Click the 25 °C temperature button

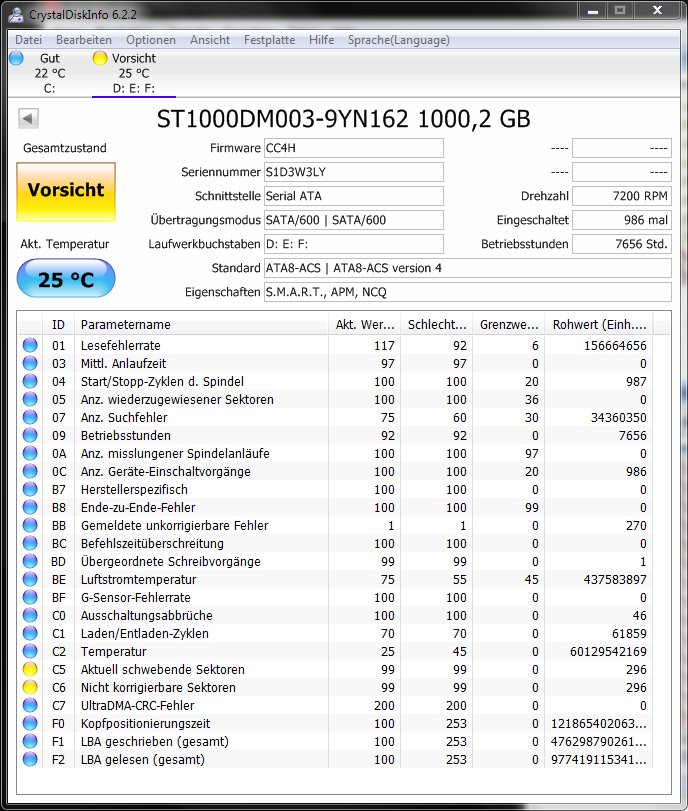click(66, 279)
